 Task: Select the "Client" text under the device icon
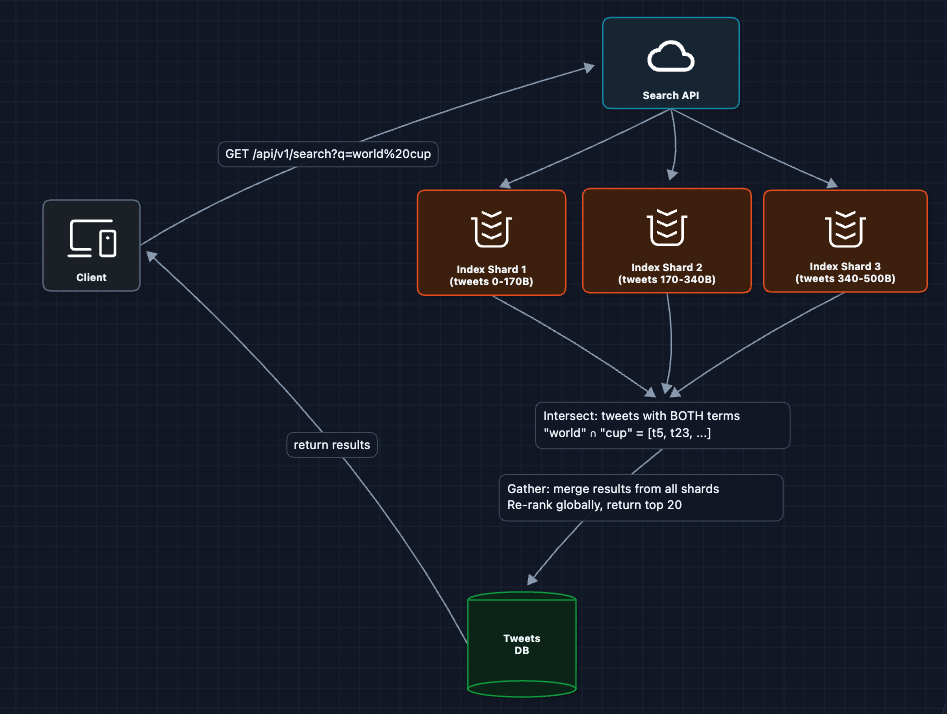[91, 277]
